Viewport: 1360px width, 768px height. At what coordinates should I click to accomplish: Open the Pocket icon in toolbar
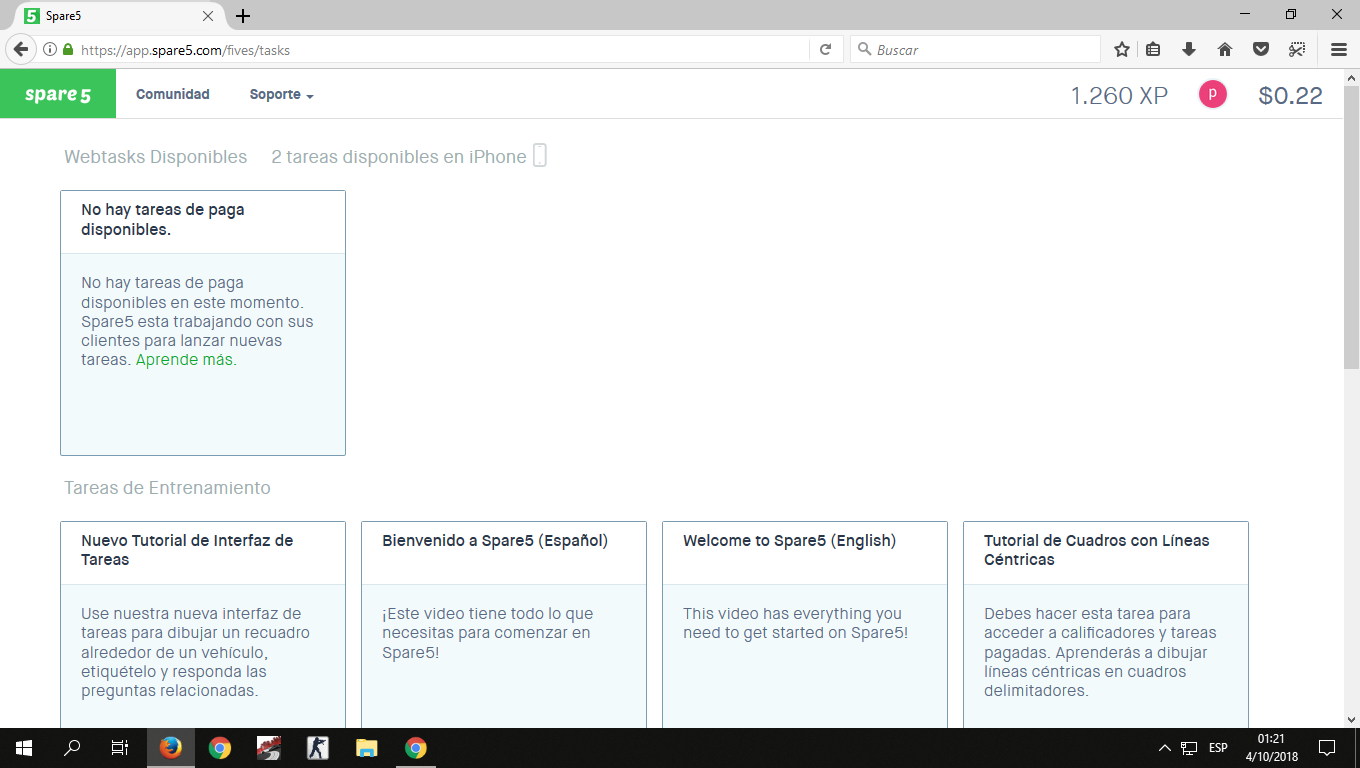point(1261,49)
